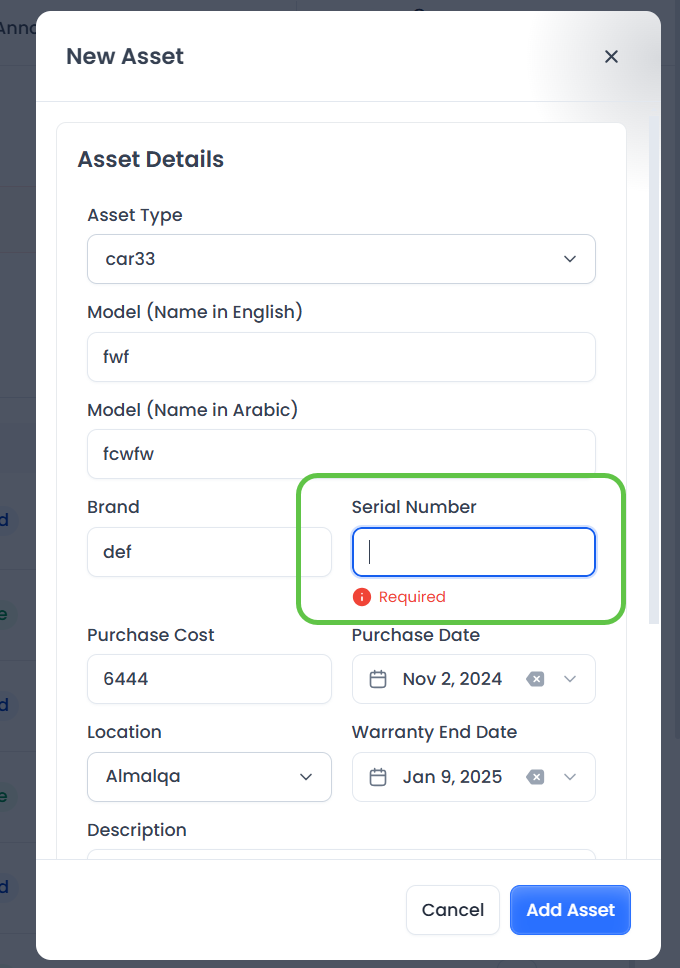
Task: Click the calendar icon in Purchase Date
Action: [x=378, y=680]
